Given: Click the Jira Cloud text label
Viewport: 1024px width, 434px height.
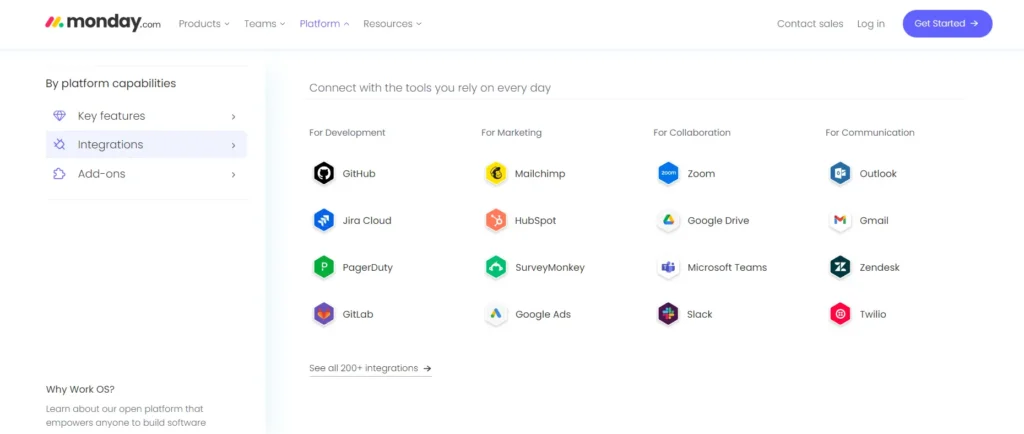Looking at the screenshot, I should click(x=367, y=221).
